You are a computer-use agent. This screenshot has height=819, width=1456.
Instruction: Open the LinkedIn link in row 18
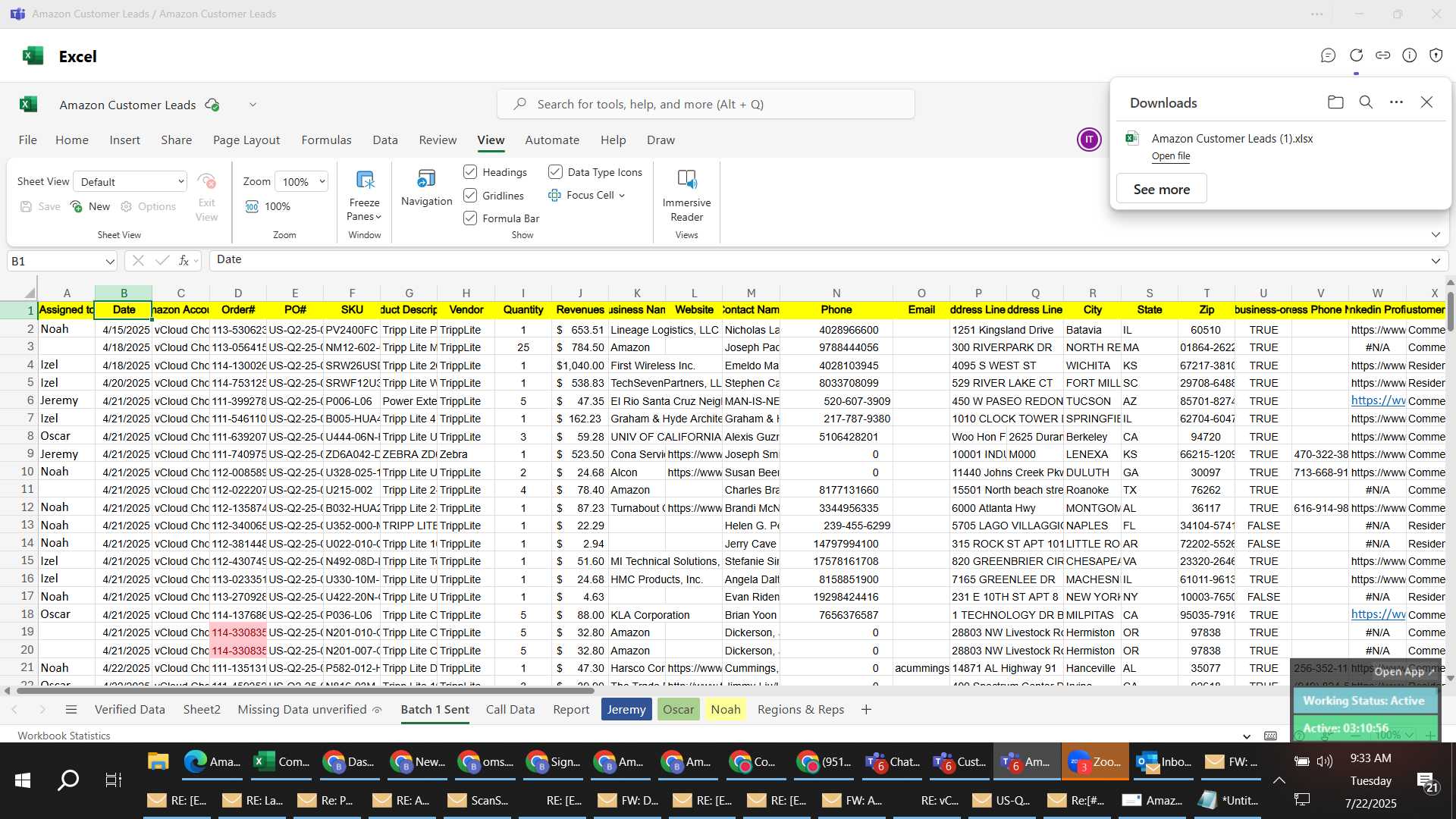pyautogui.click(x=1378, y=614)
